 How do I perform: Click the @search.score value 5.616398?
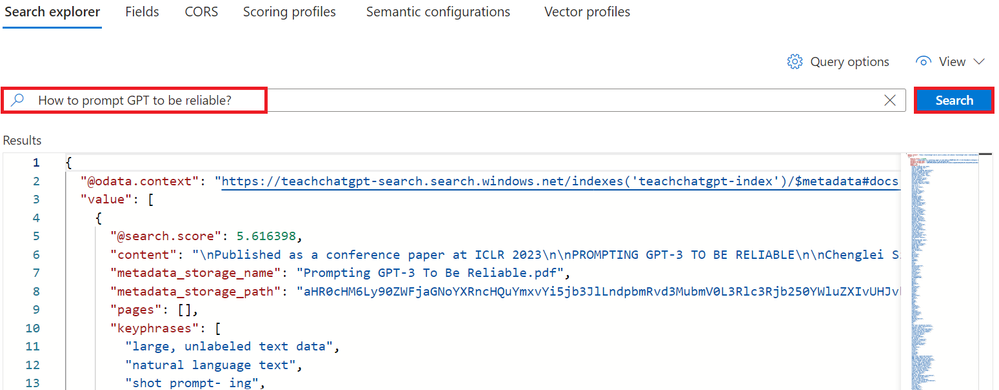coord(266,236)
